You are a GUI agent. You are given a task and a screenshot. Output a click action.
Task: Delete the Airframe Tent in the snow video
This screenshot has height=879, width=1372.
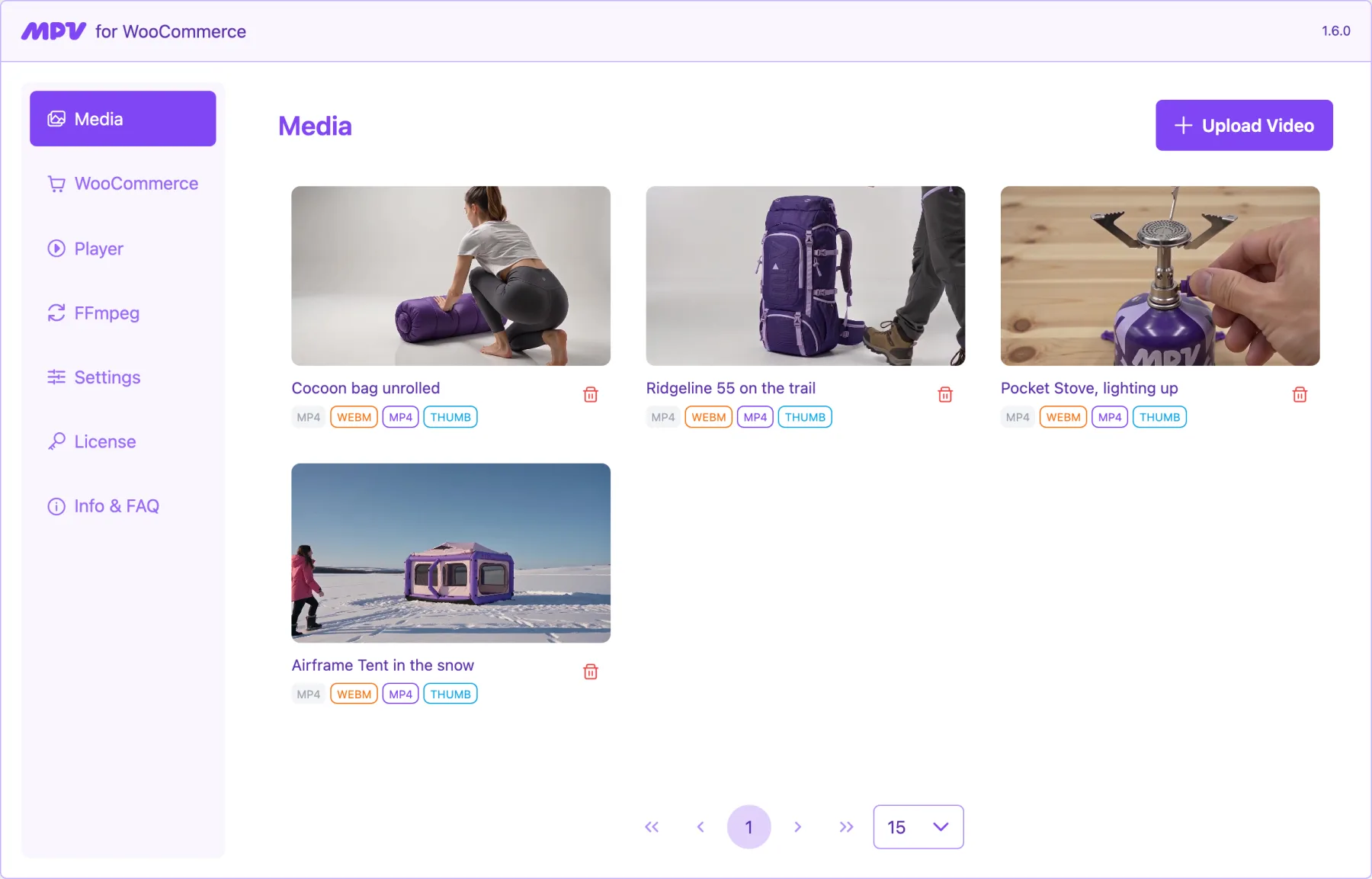591,672
